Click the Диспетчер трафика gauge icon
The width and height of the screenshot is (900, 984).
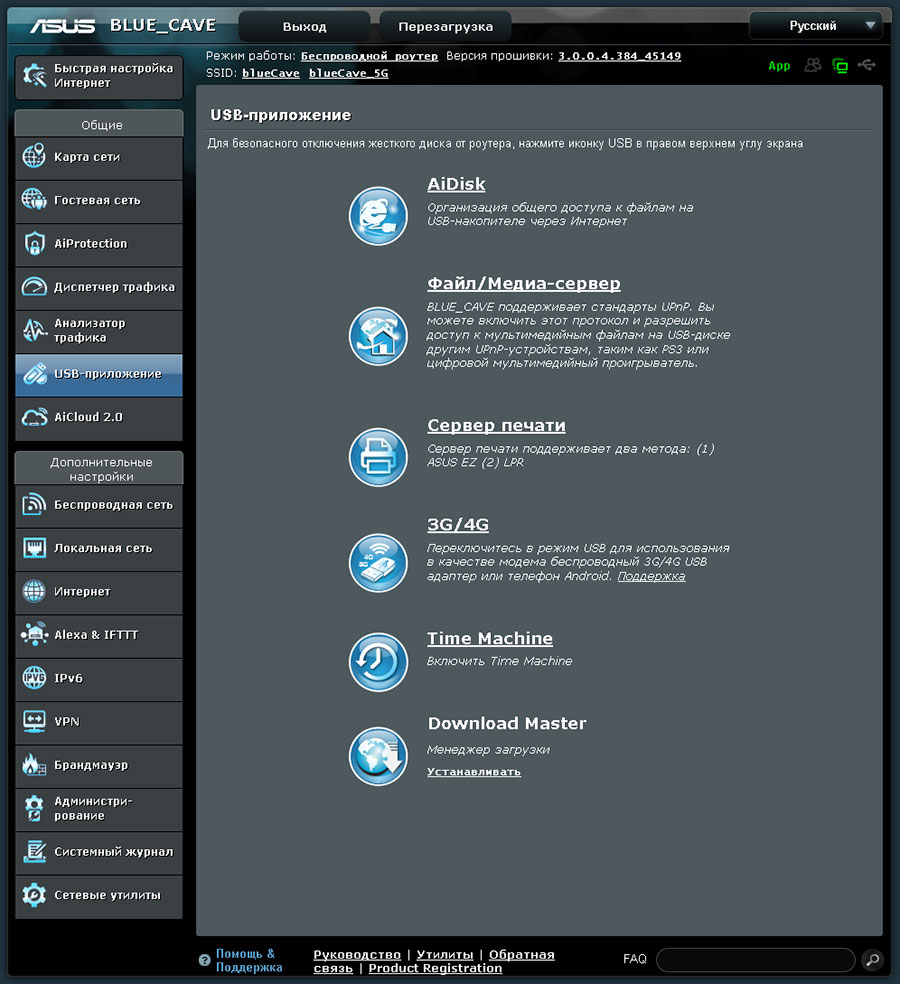coord(34,286)
